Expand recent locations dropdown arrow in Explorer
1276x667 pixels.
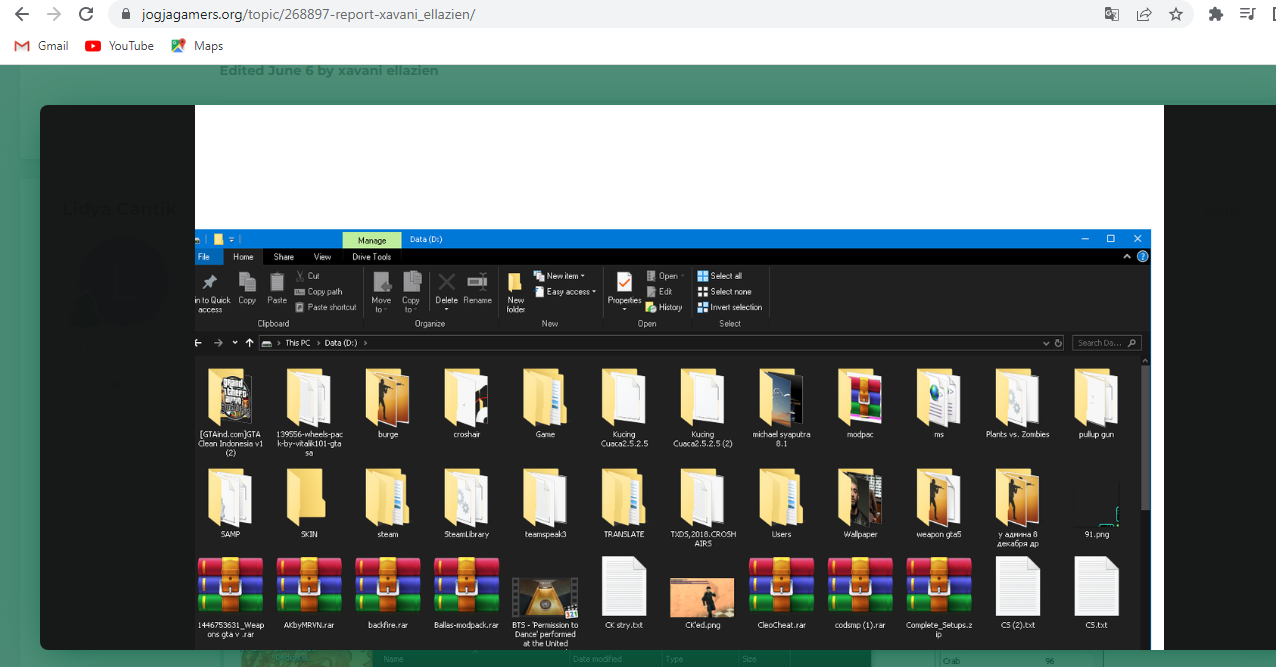point(235,342)
